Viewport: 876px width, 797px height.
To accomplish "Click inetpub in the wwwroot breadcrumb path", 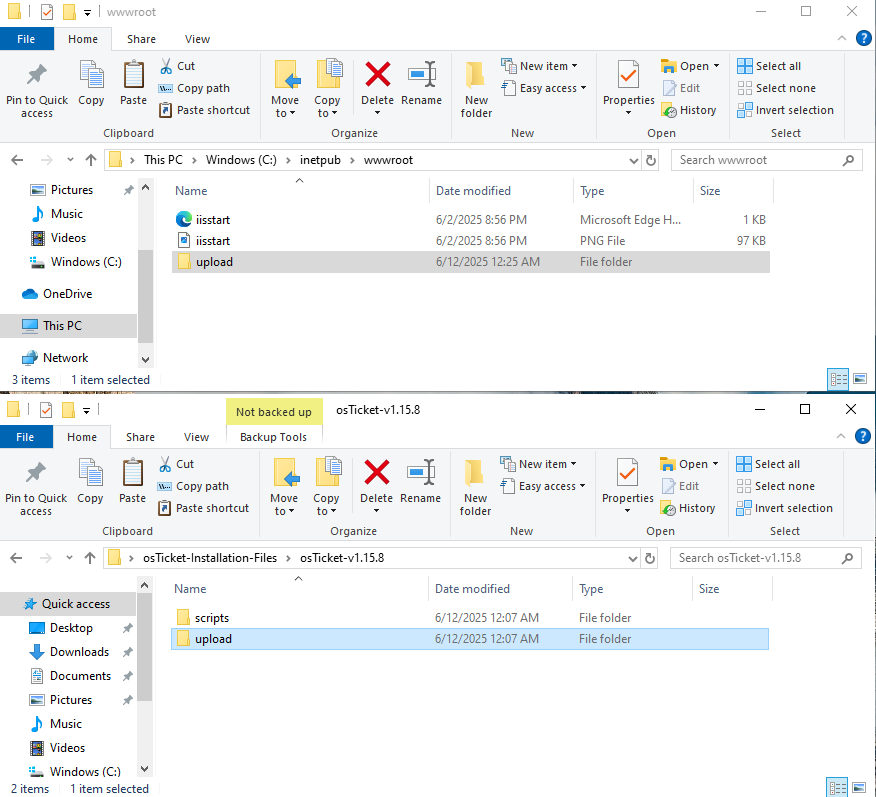I will coord(320,160).
